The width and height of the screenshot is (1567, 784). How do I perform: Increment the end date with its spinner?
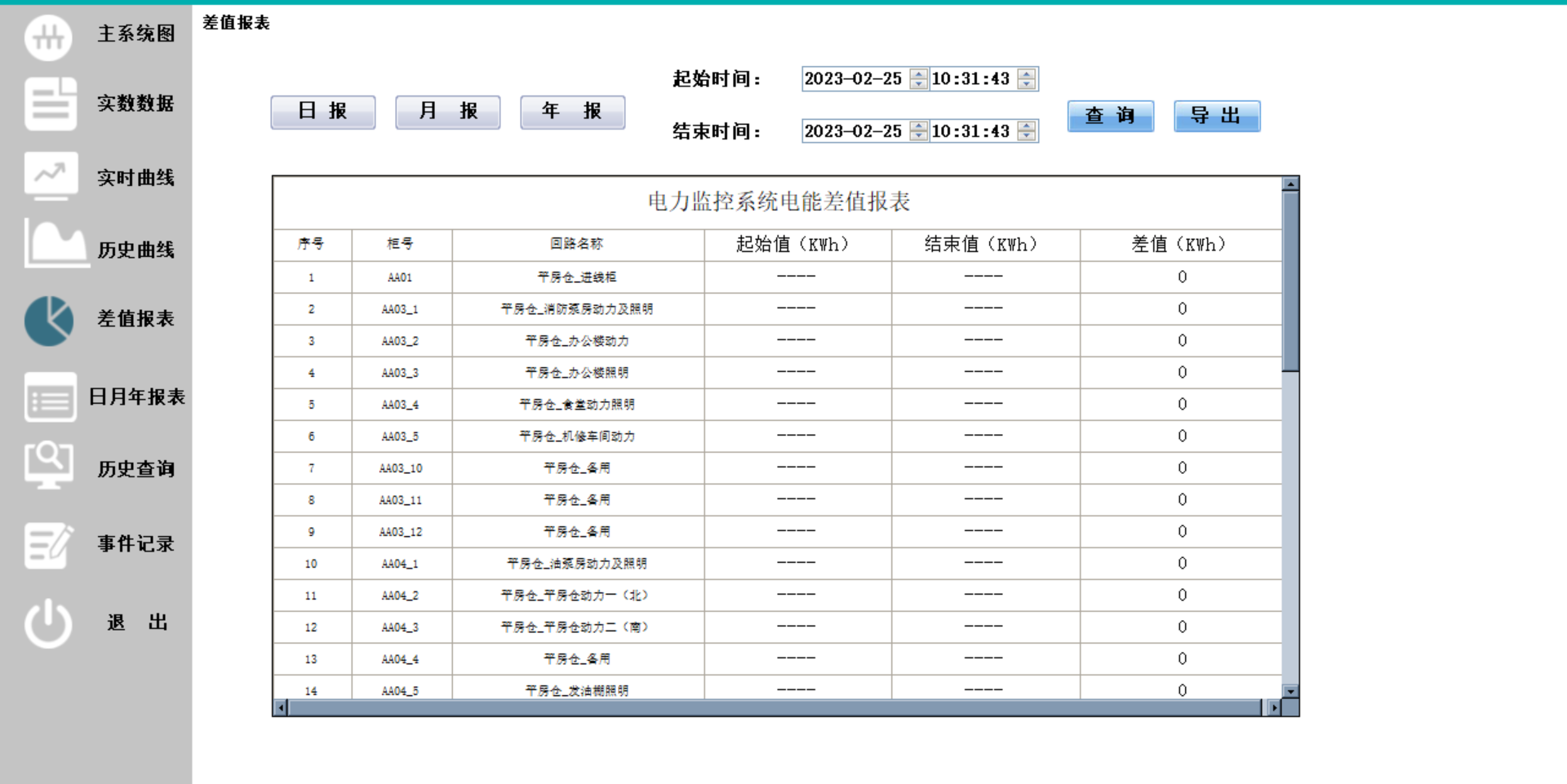pos(919,126)
